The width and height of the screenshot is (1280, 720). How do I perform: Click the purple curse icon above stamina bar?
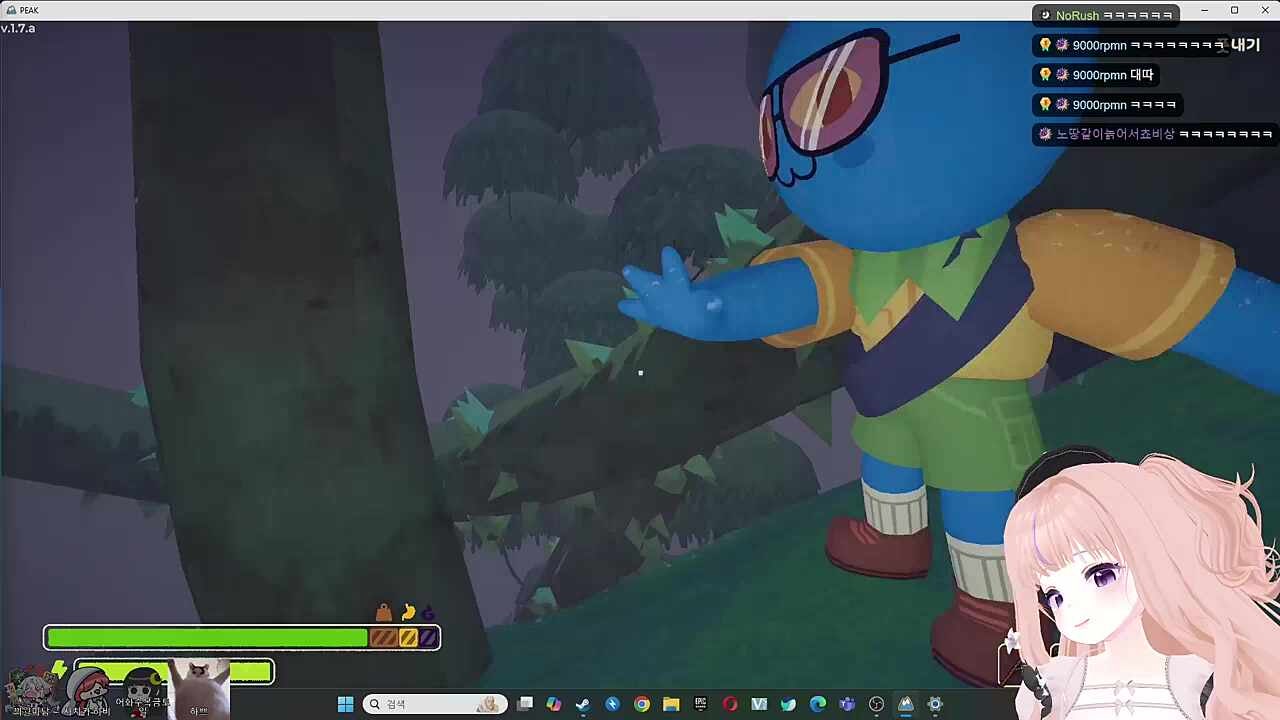[x=429, y=612]
